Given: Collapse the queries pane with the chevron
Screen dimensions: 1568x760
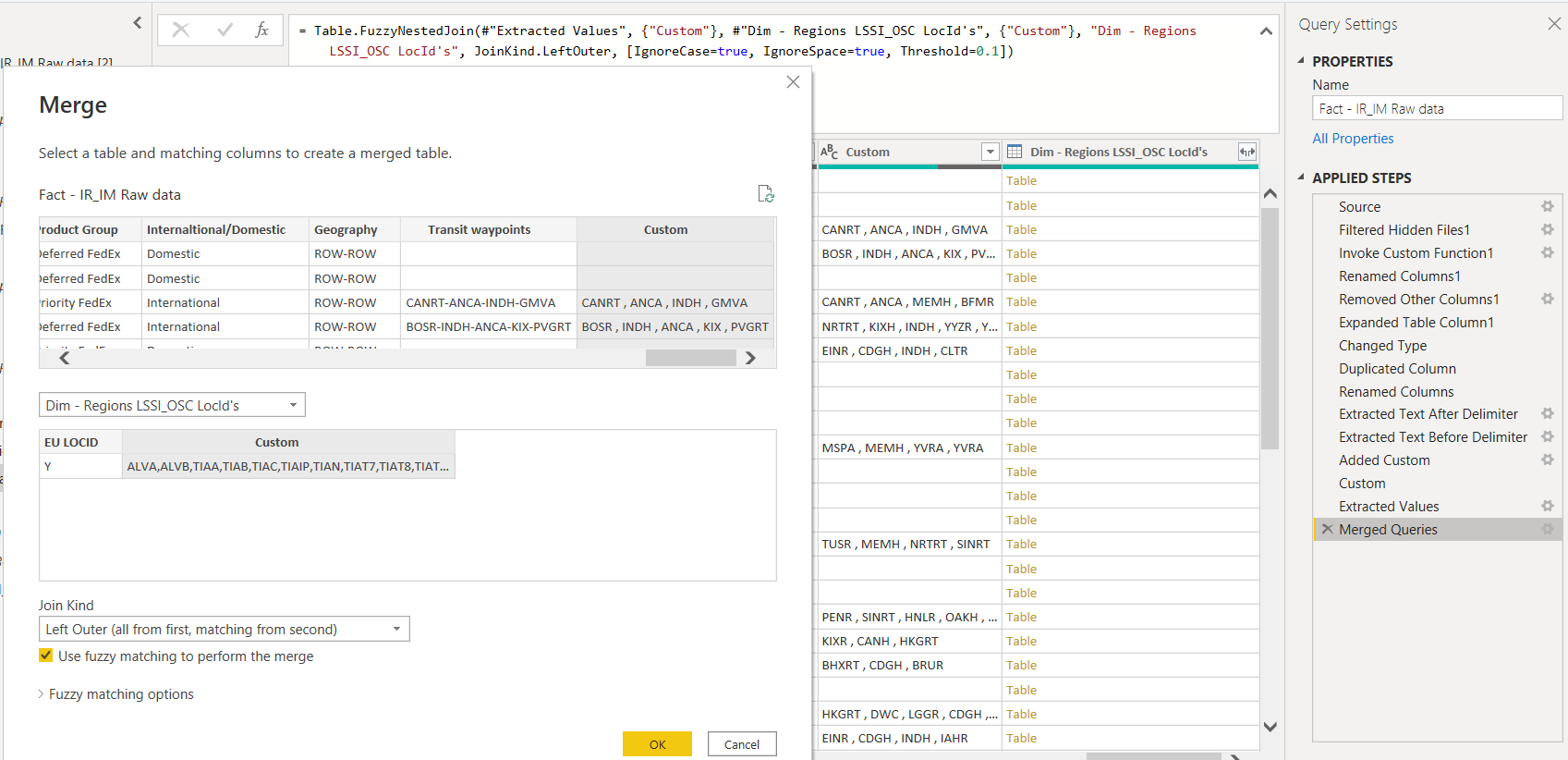Looking at the screenshot, I should point(138,23).
